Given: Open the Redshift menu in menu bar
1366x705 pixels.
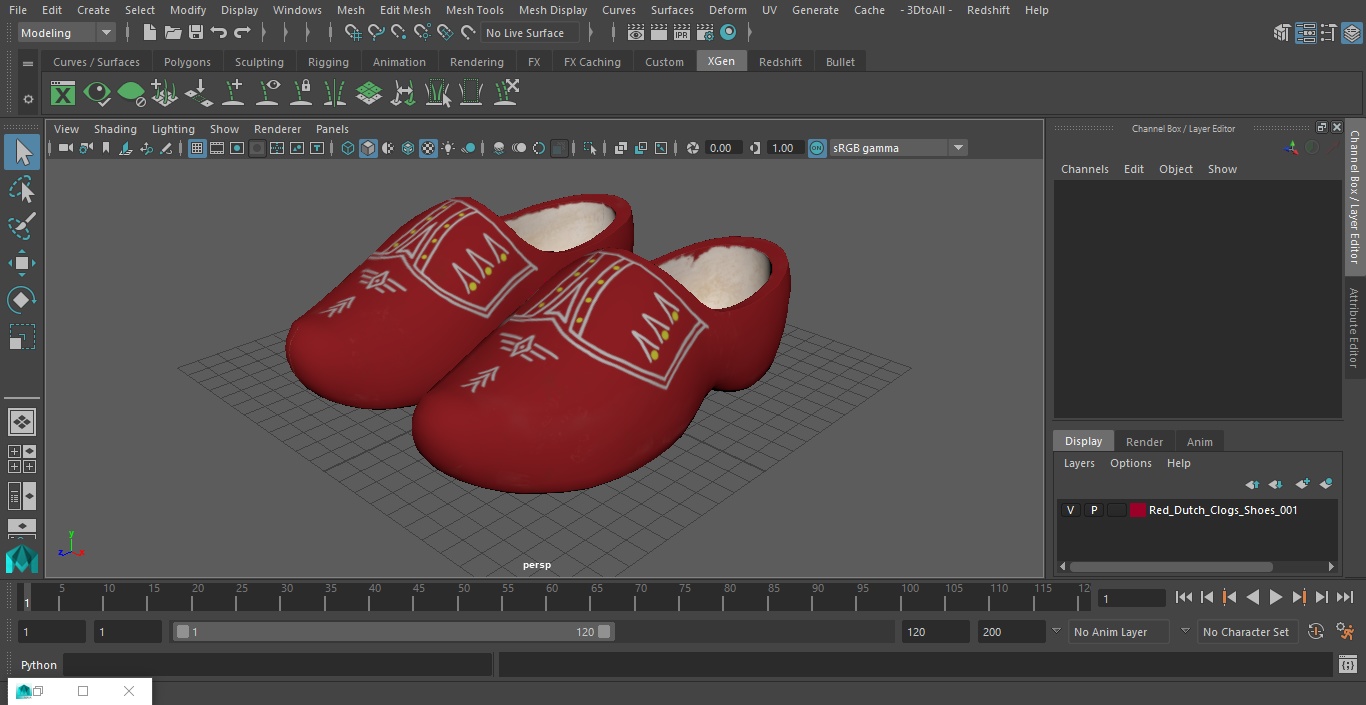Looking at the screenshot, I should pyautogui.click(x=988, y=10).
